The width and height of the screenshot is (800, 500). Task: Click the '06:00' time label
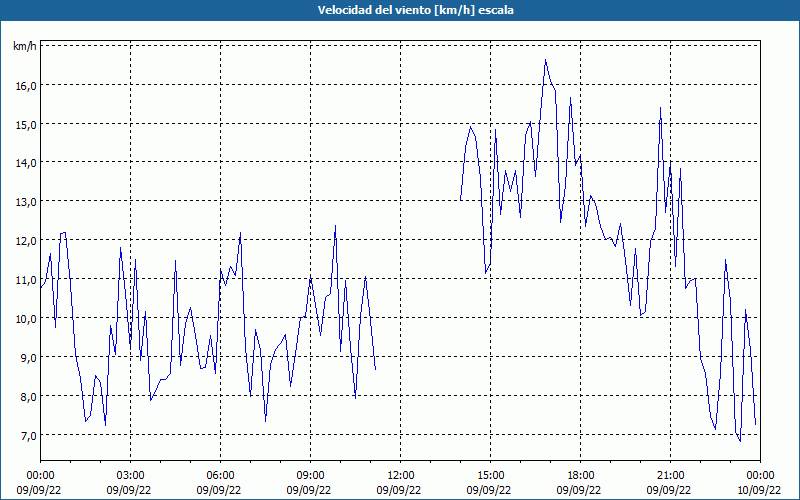click(x=220, y=475)
